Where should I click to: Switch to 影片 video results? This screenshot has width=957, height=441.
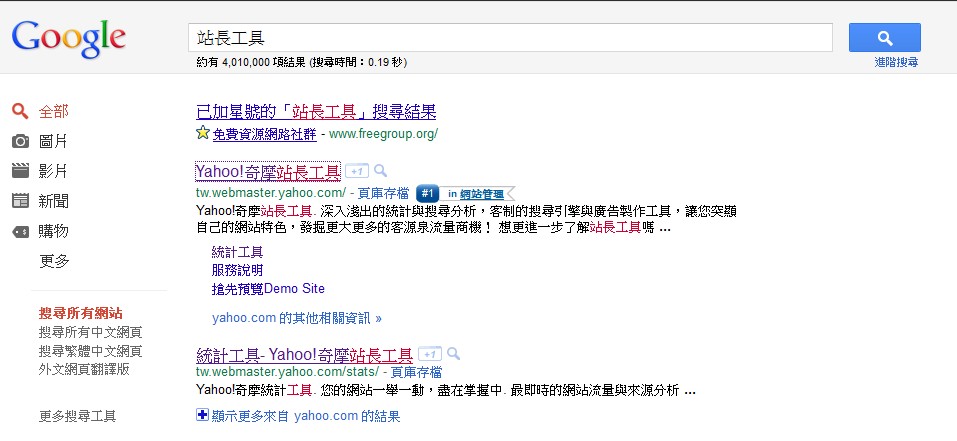click(x=53, y=171)
